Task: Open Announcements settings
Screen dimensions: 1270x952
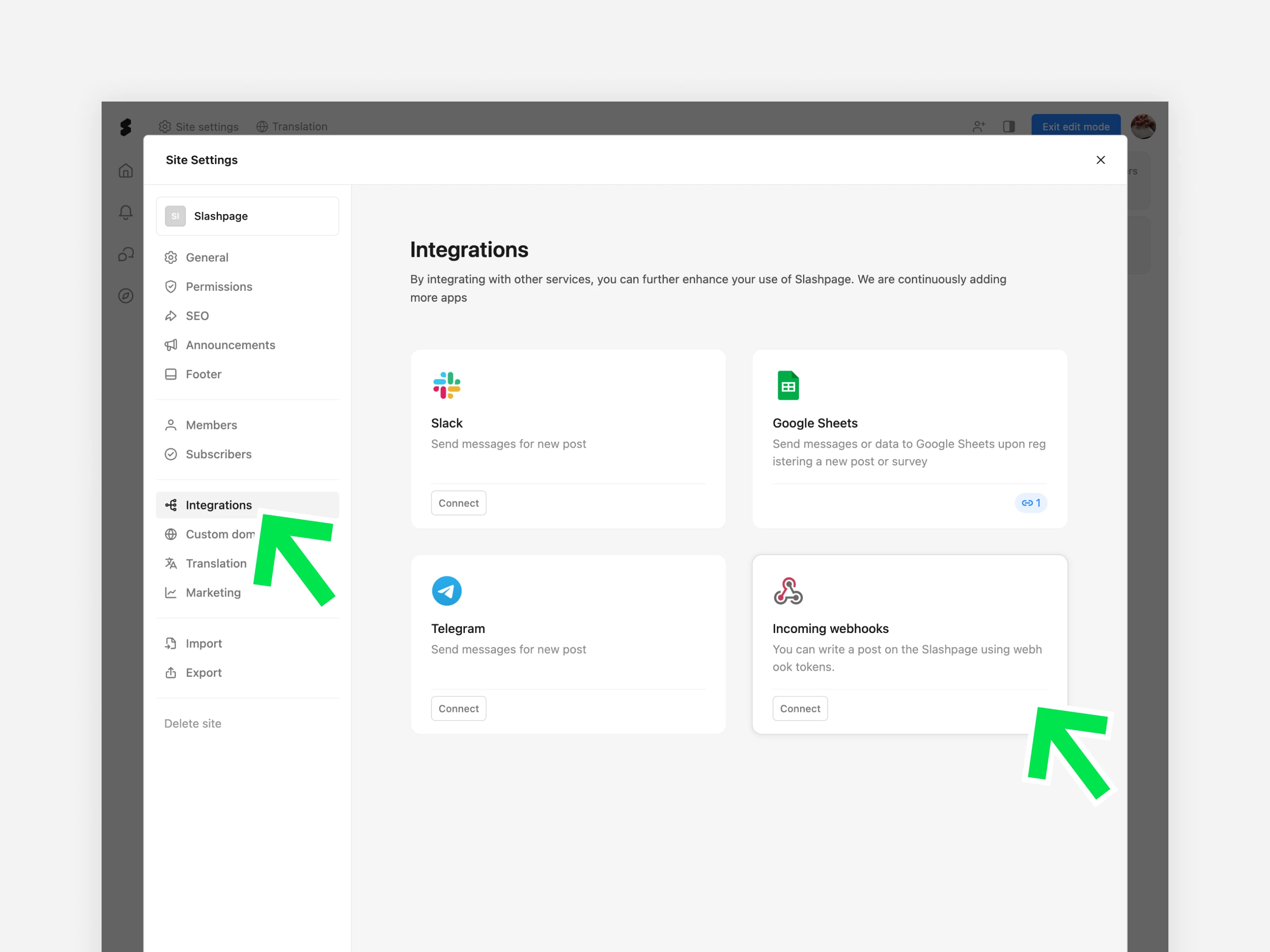Action: point(230,345)
